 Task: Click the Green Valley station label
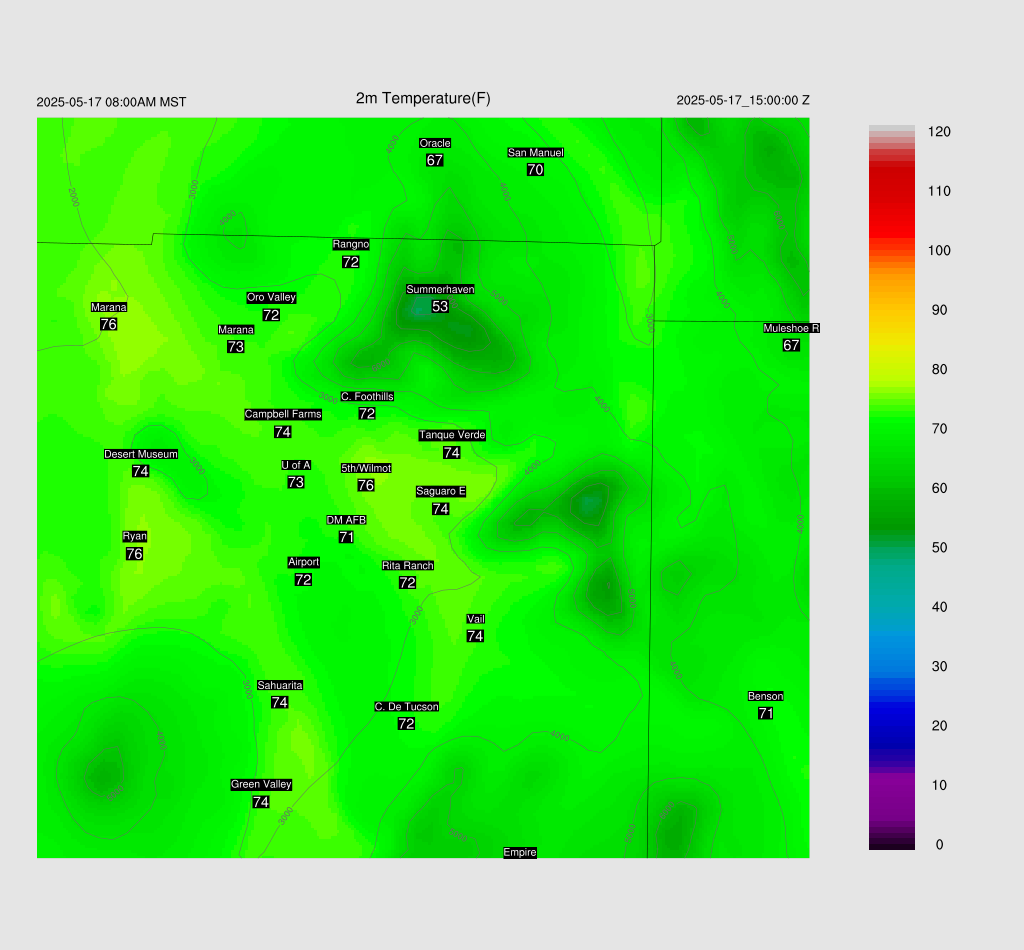coord(261,785)
